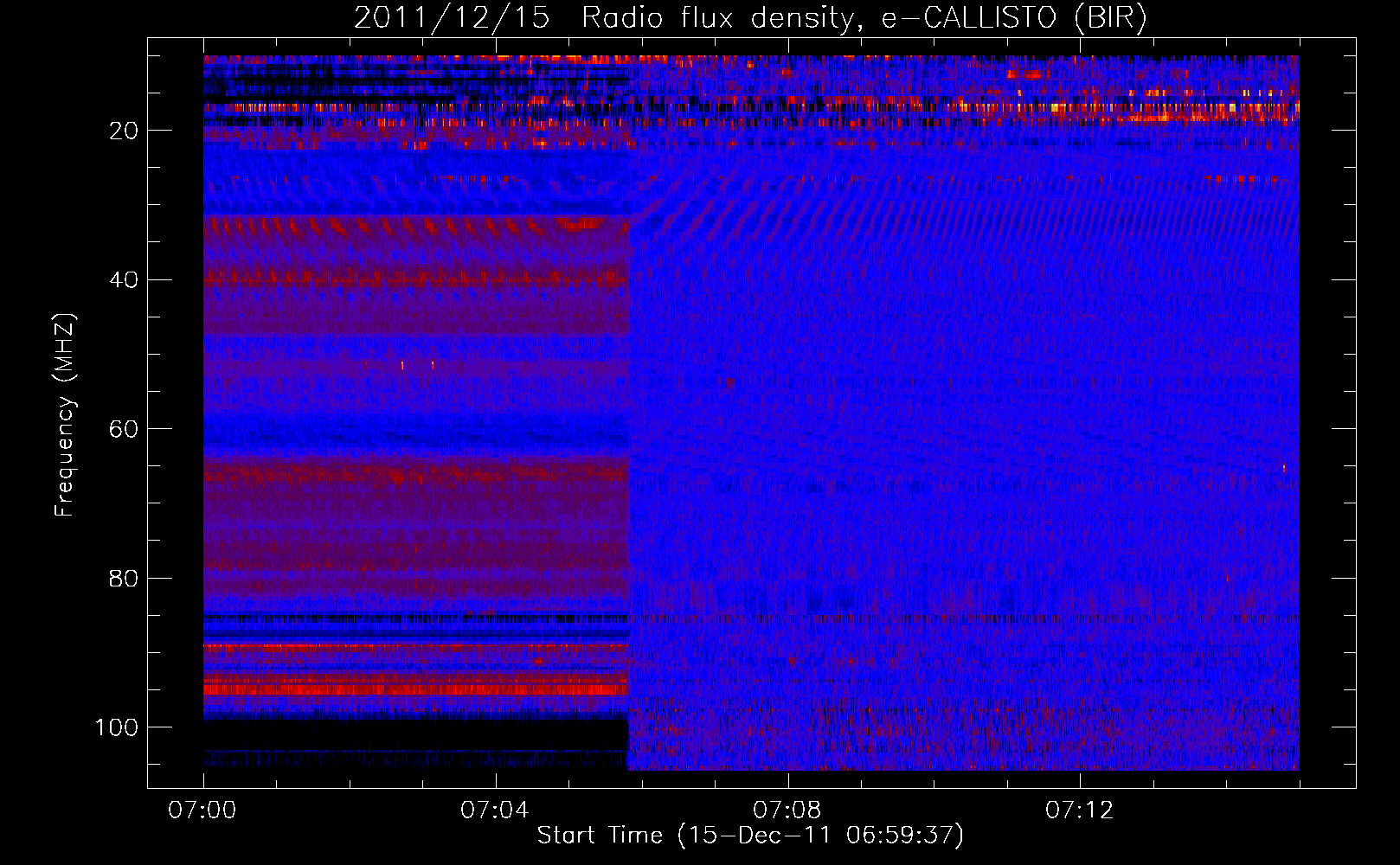
Task: Click the 20 frequency tick label
Action: 125,131
